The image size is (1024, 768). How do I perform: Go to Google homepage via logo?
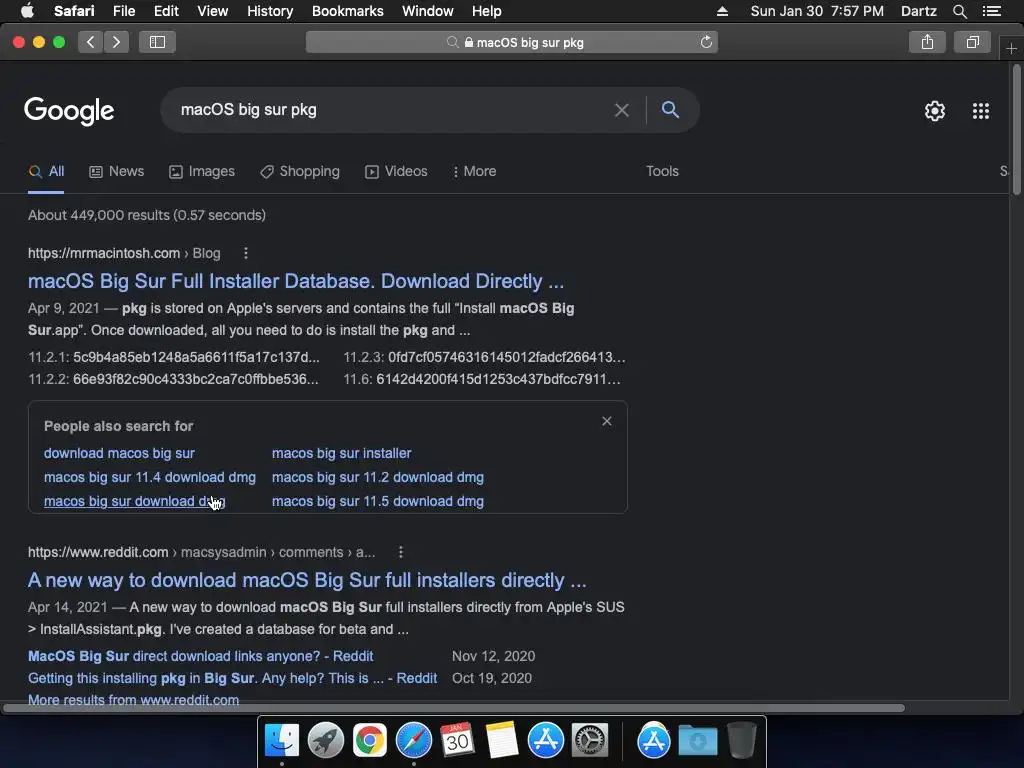tap(69, 111)
